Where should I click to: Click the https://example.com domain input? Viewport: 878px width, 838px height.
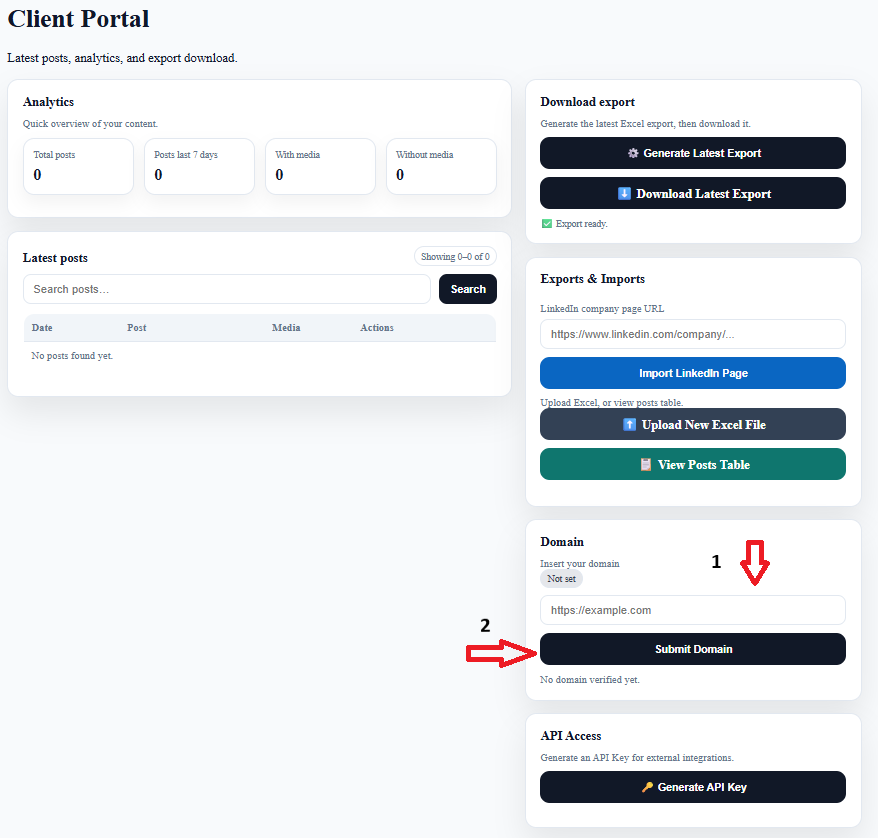tap(693, 610)
